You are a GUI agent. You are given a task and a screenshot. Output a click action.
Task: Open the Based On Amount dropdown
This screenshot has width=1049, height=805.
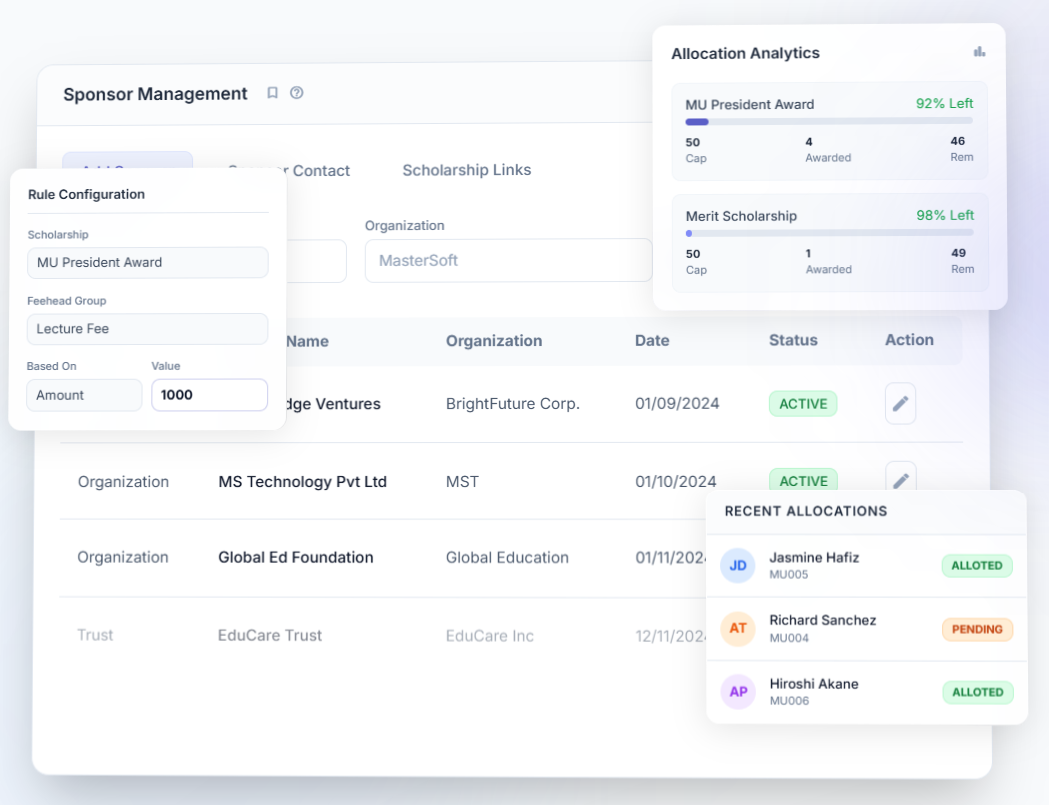[x=84, y=395]
